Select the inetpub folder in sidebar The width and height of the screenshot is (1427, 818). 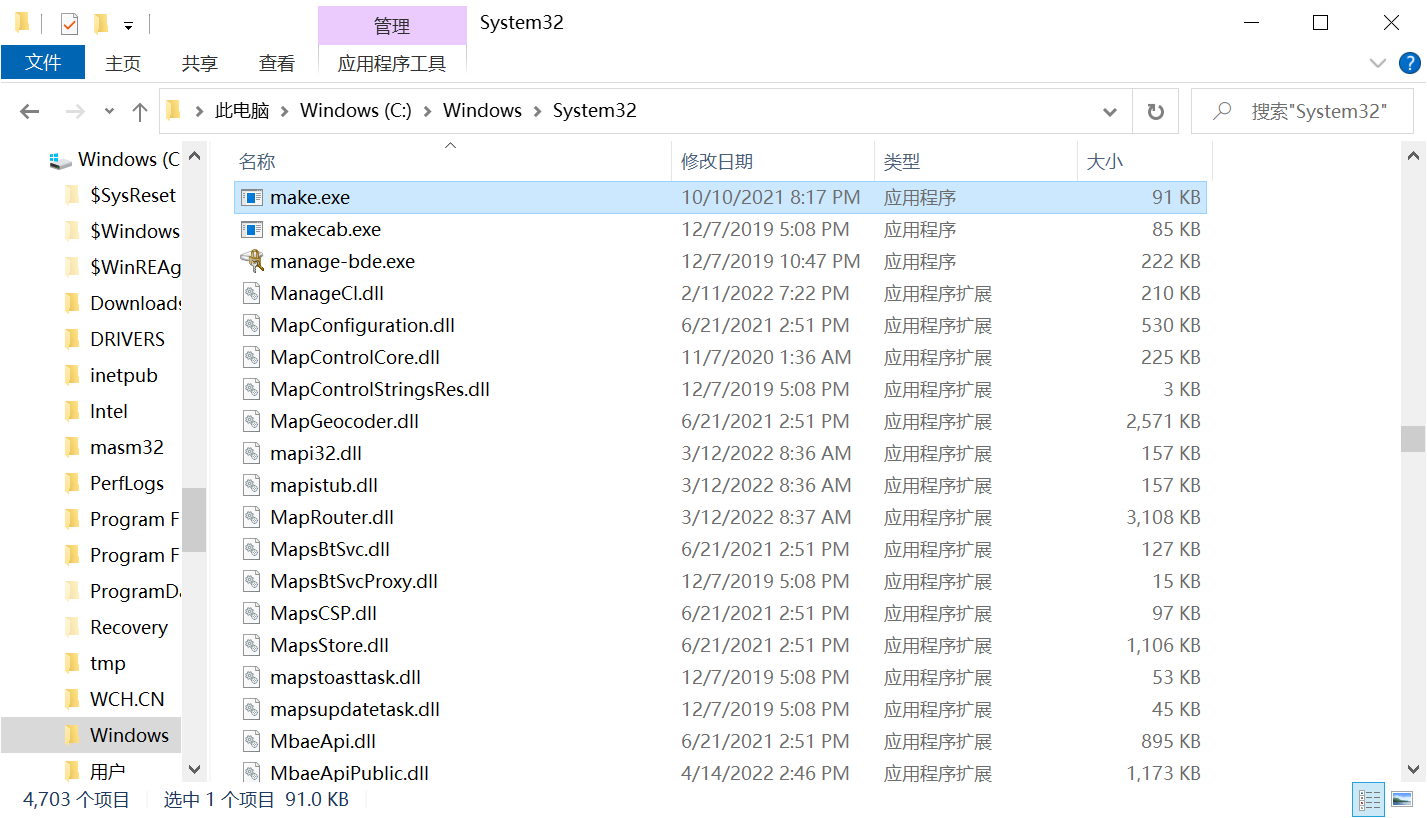[x=123, y=375]
